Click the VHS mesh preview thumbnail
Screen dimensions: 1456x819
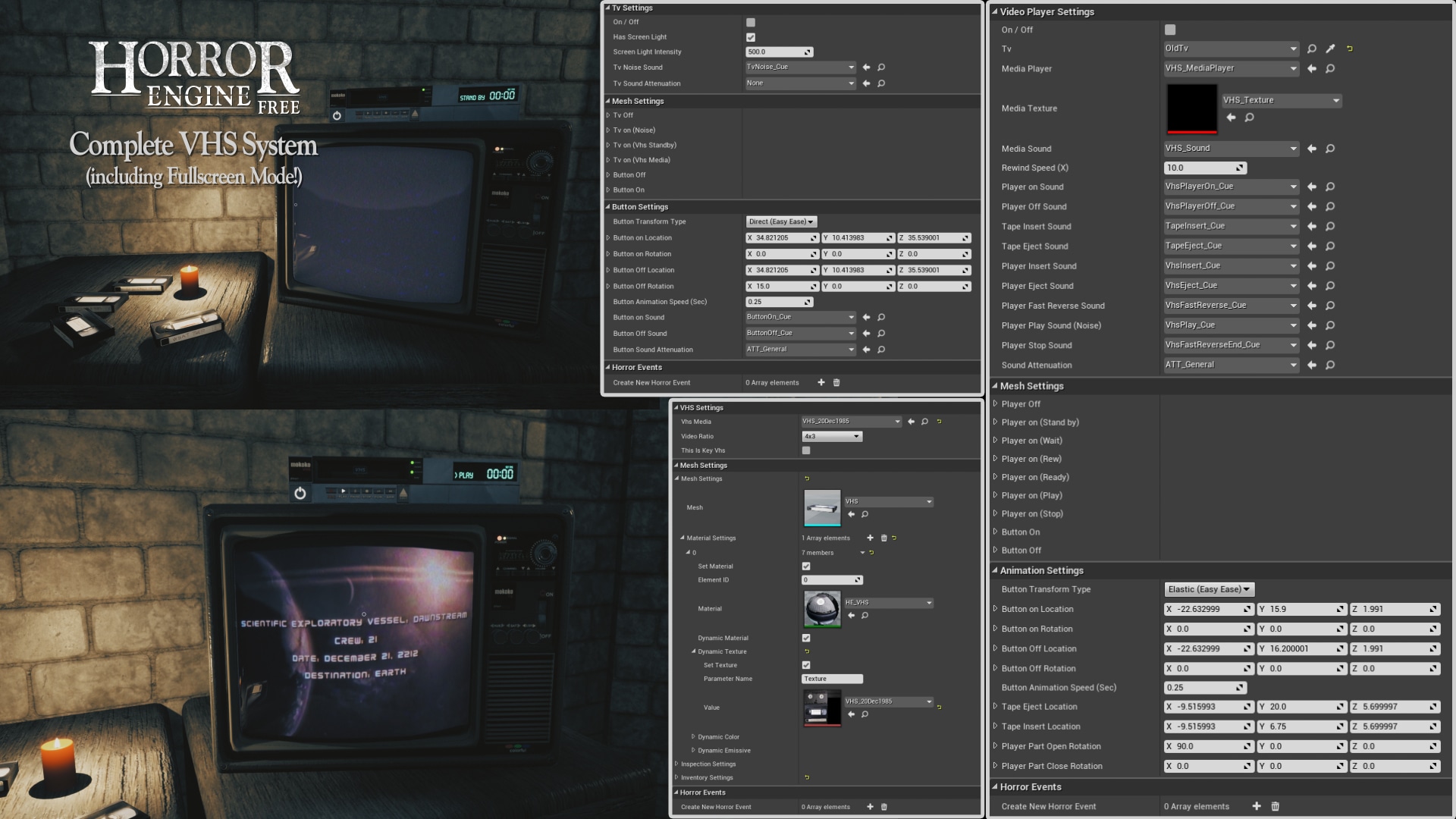coord(822,507)
